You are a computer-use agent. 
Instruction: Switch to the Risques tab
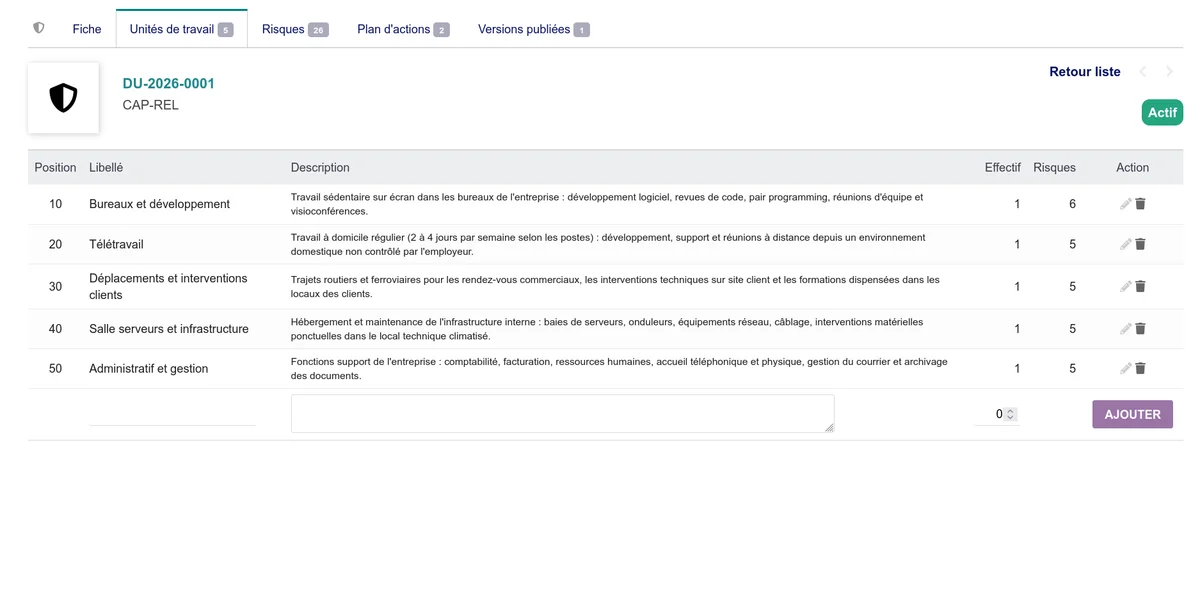[x=295, y=29]
